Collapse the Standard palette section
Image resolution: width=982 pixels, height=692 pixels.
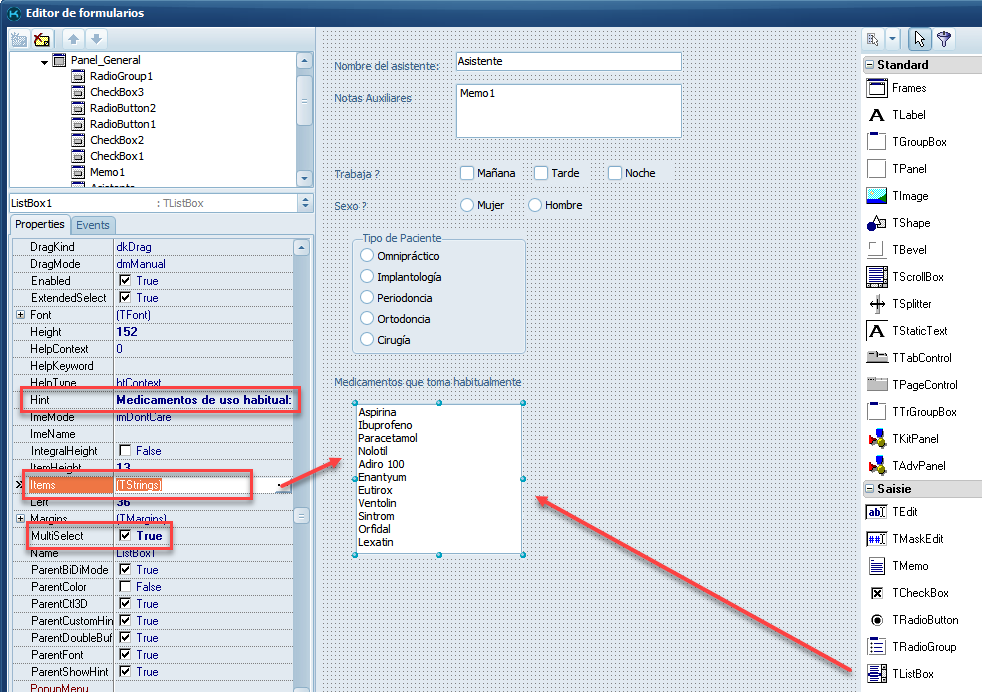click(870, 65)
